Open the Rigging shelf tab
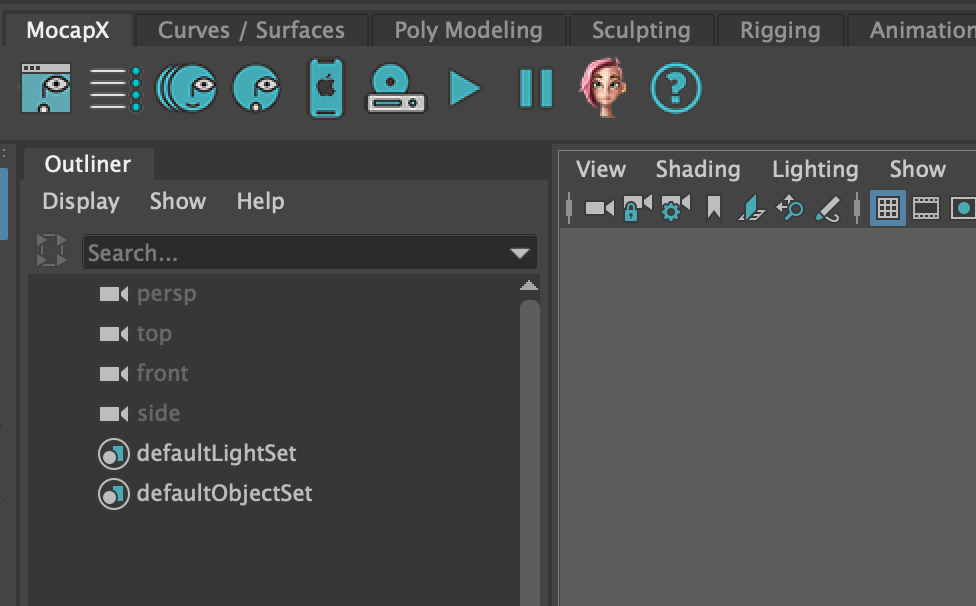 [x=780, y=30]
